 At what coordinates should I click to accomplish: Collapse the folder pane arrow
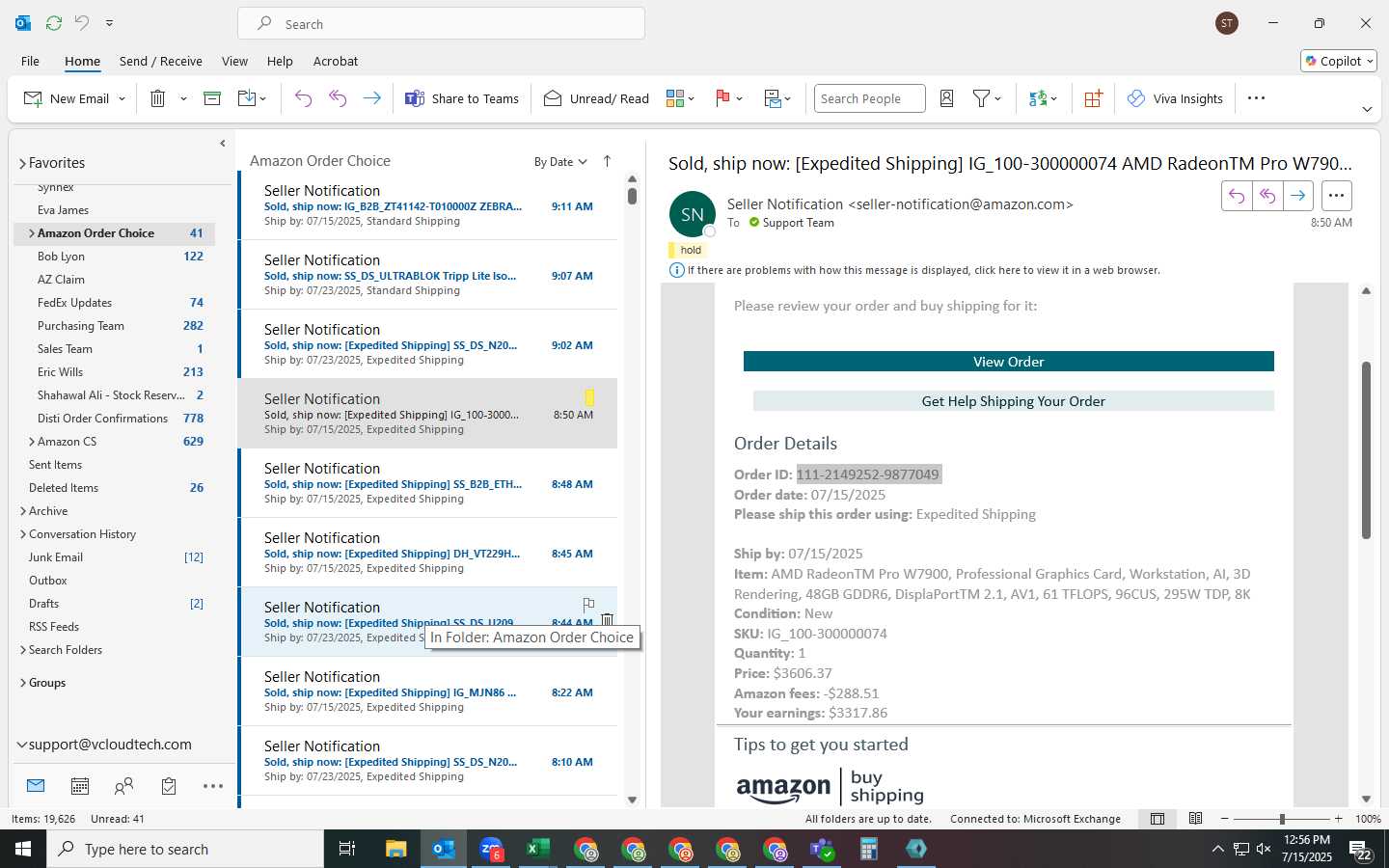coord(223,143)
